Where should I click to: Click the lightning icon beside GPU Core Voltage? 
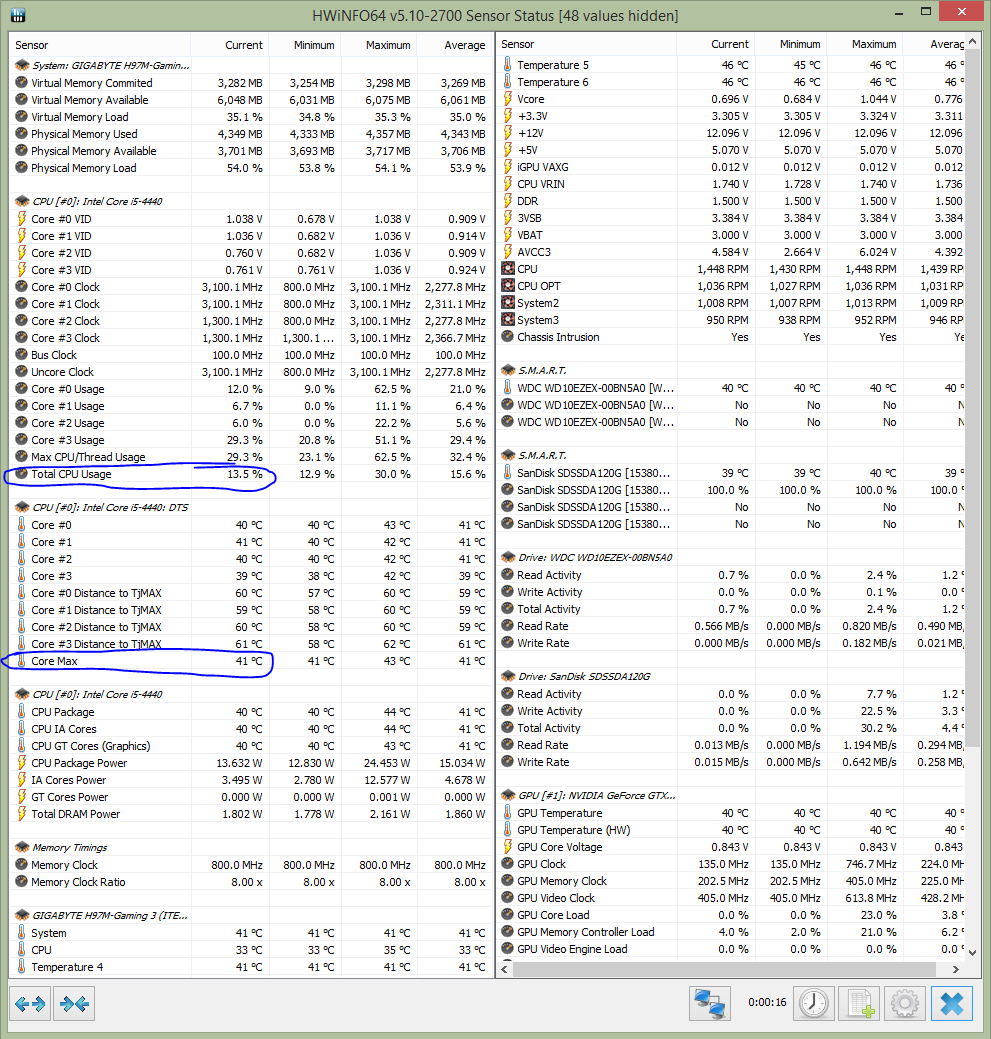[507, 847]
